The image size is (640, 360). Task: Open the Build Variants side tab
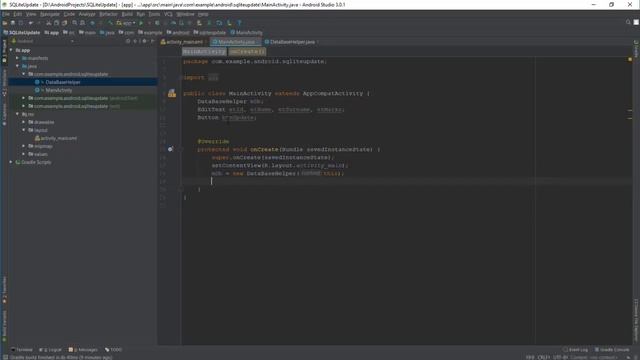[x=4, y=326]
